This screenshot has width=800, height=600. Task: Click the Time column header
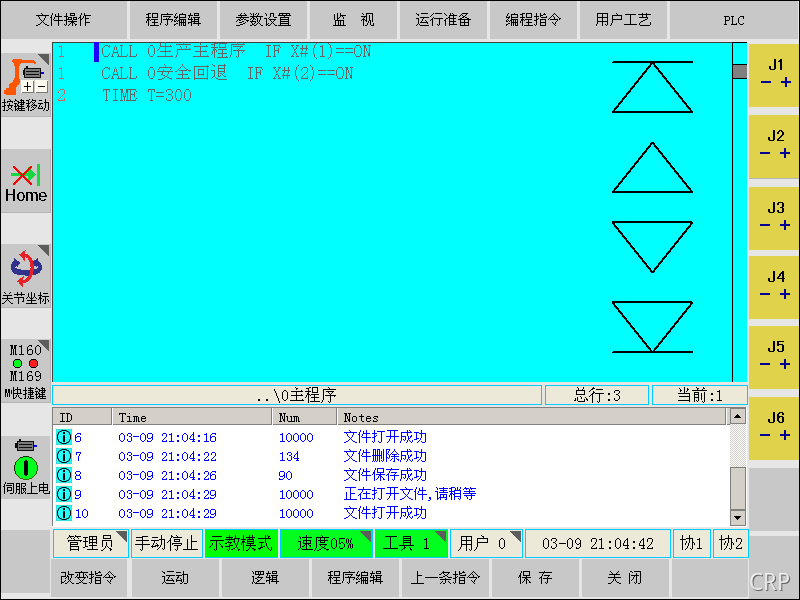[192, 417]
